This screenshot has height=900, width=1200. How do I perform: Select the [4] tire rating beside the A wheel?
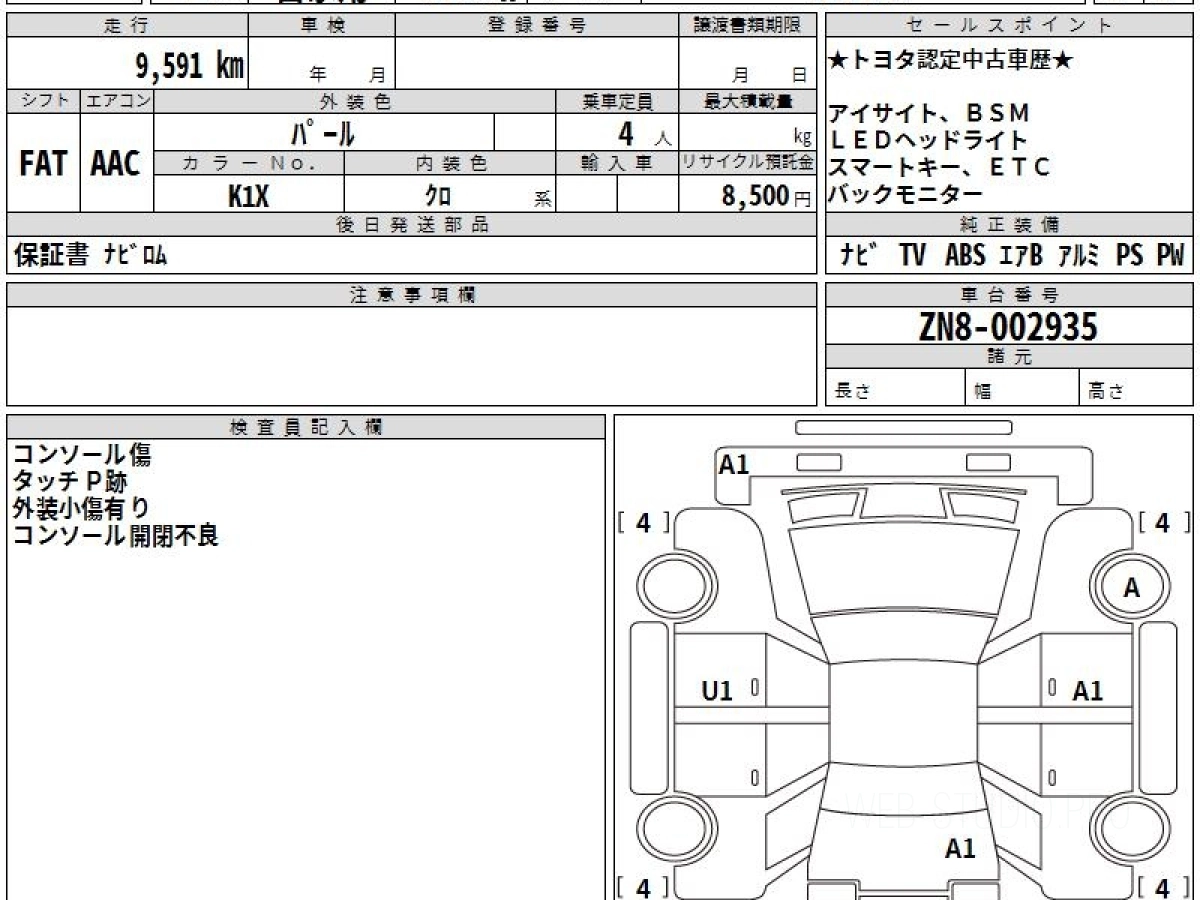[1162, 523]
